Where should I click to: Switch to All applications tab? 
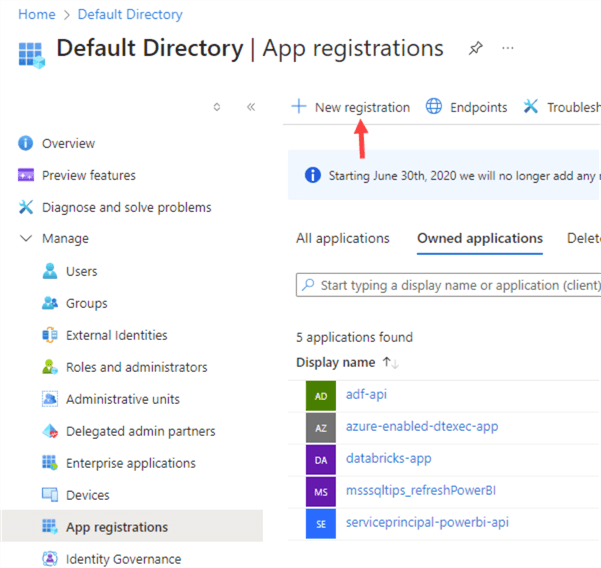(342, 238)
